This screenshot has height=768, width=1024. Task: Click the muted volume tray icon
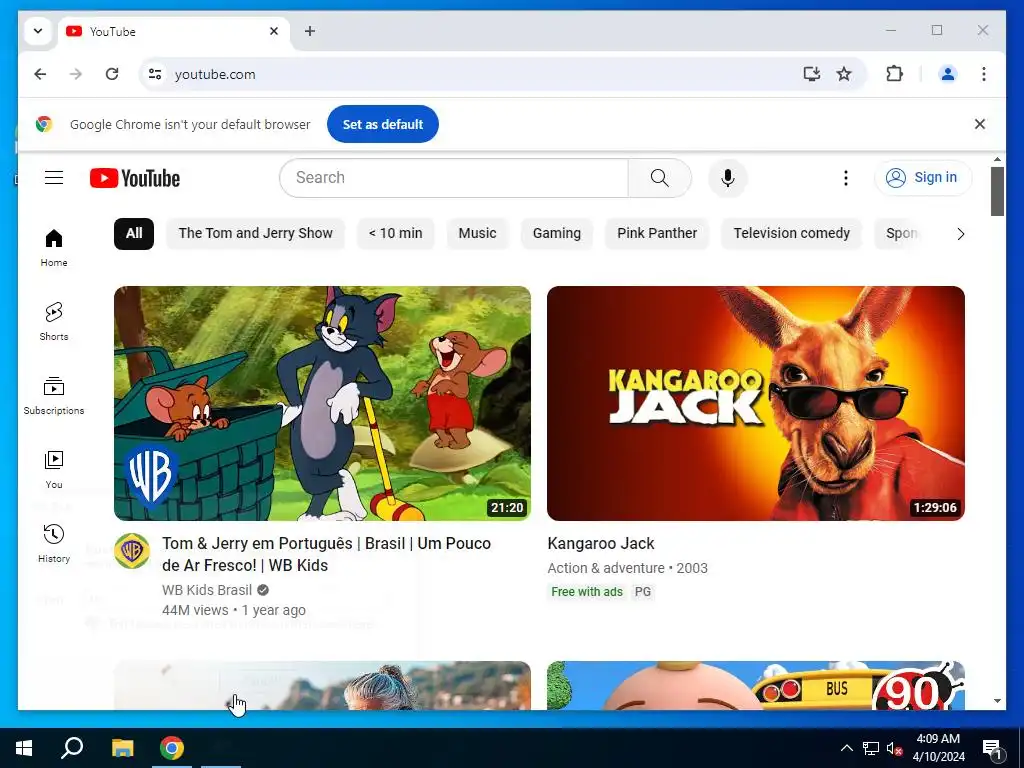894,748
